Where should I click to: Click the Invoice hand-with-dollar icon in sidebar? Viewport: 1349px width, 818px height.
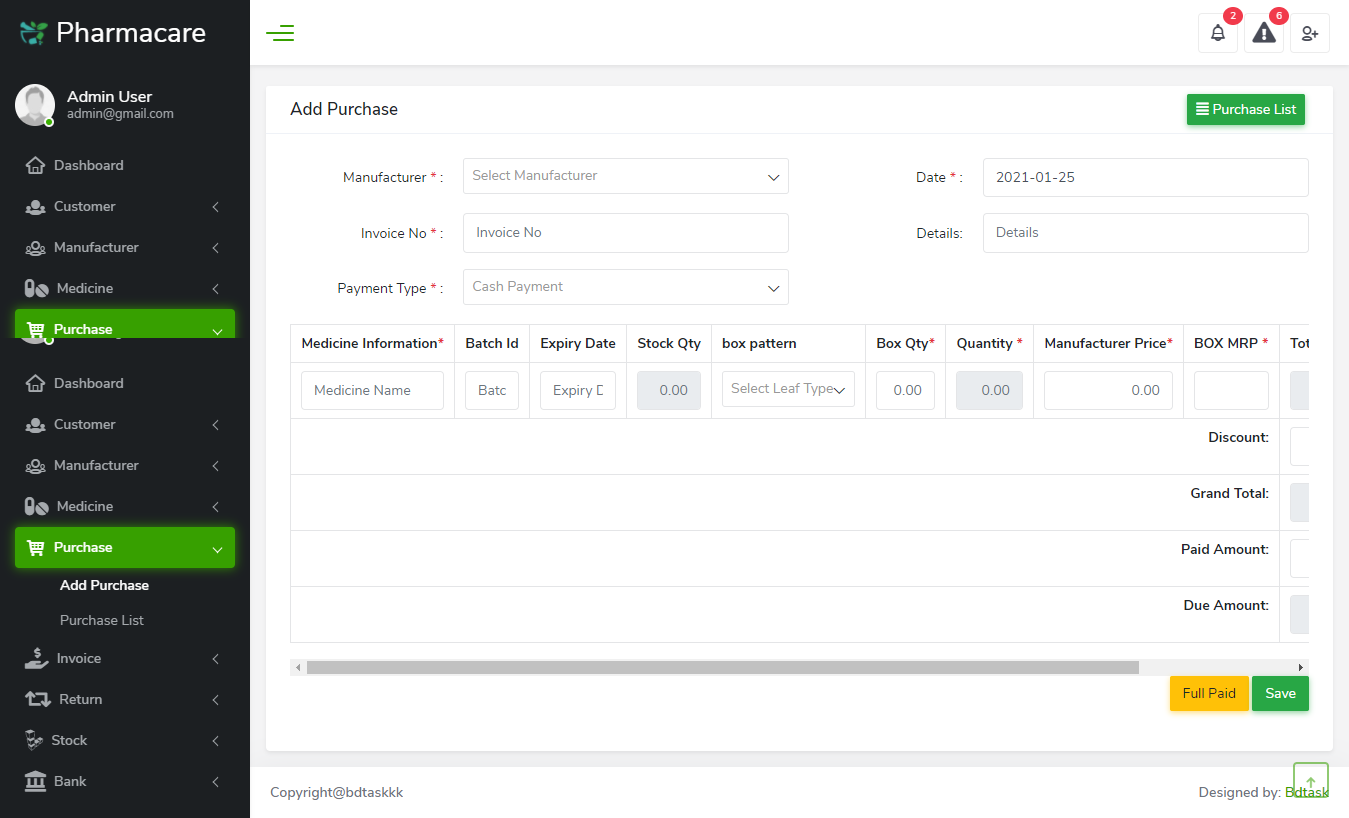(x=36, y=658)
